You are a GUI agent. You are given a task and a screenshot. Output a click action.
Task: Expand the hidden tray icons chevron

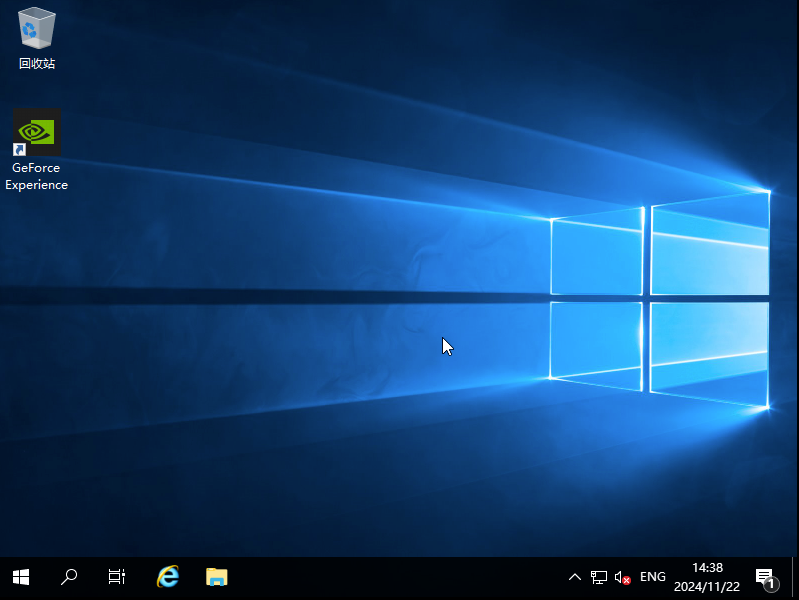pyautogui.click(x=574, y=577)
